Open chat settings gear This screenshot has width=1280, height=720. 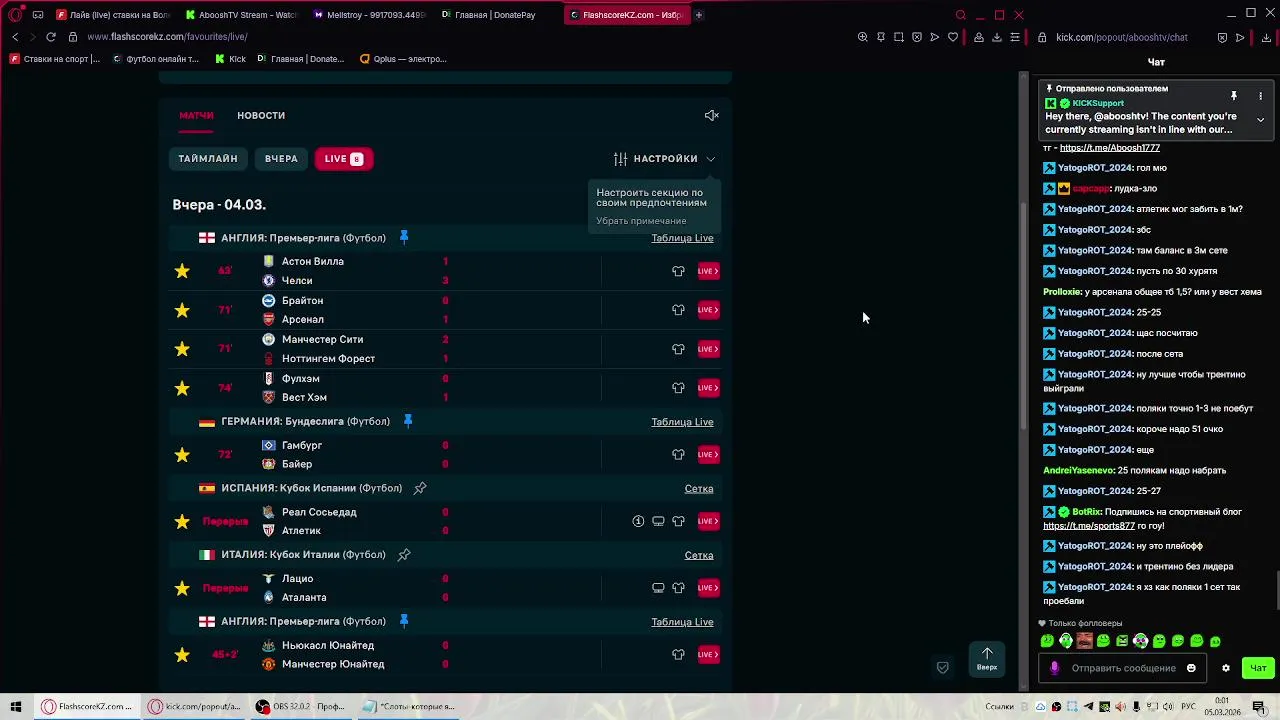point(1226,668)
